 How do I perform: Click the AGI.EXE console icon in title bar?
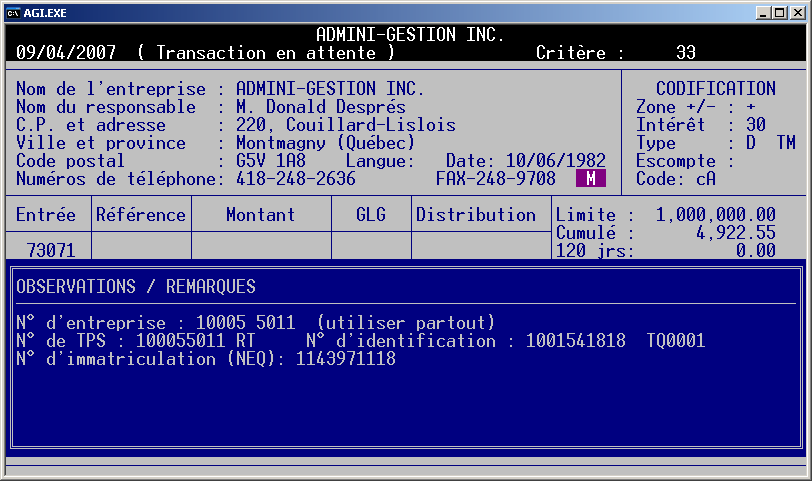(14, 11)
